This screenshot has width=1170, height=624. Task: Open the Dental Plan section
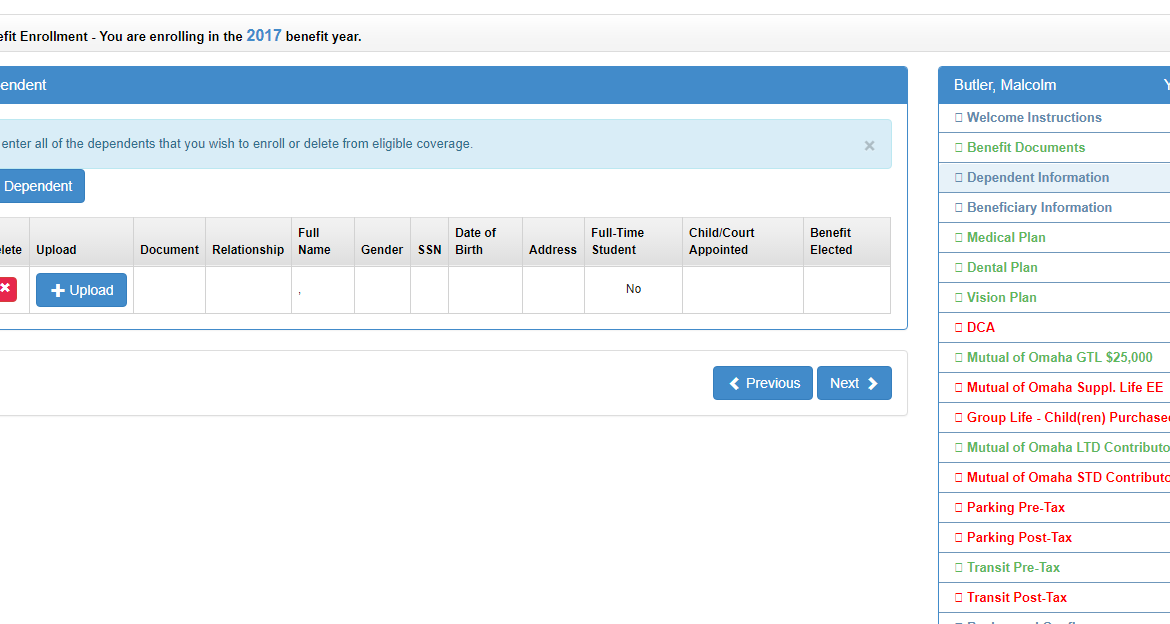(1001, 267)
